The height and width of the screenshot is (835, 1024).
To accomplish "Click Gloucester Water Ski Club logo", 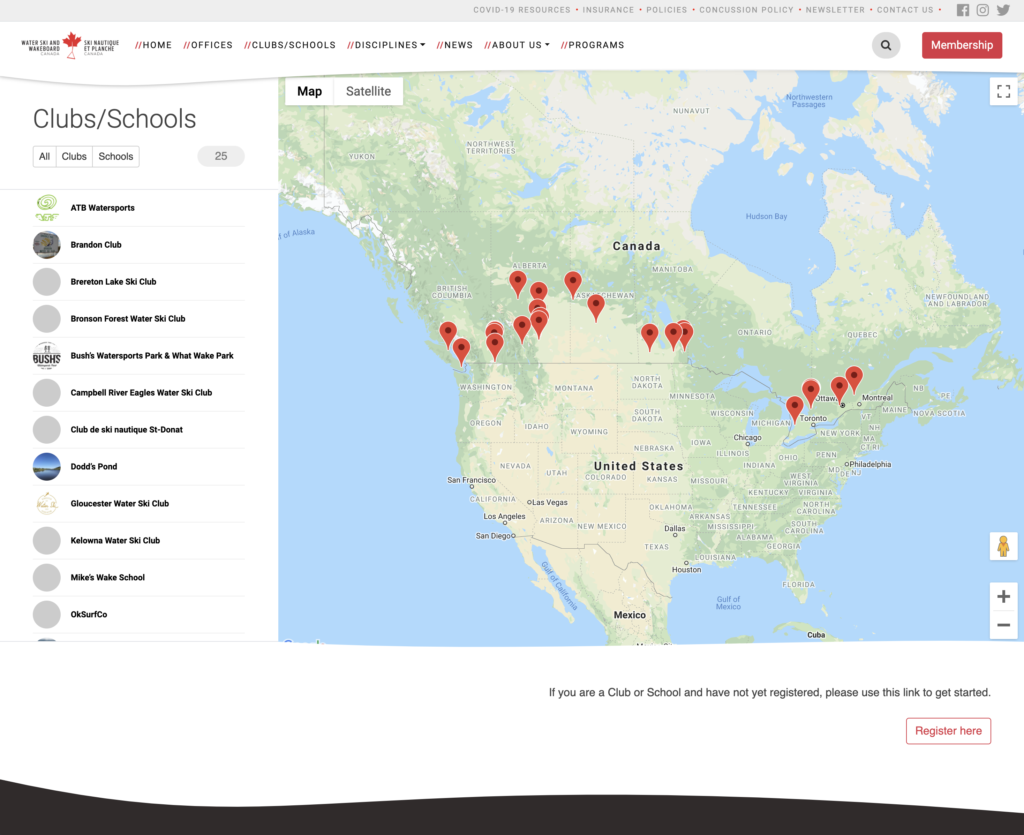I will point(47,503).
